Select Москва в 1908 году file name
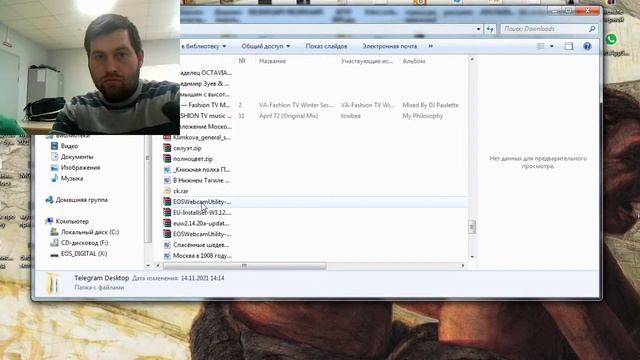This screenshot has height=360, width=640. [x=202, y=256]
